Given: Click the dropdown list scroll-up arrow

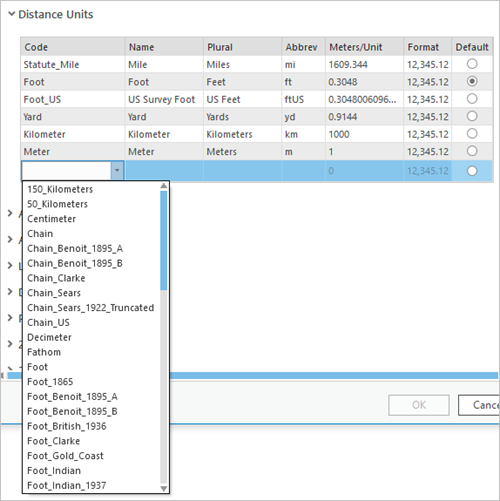Looking at the screenshot, I should pyautogui.click(x=164, y=186).
